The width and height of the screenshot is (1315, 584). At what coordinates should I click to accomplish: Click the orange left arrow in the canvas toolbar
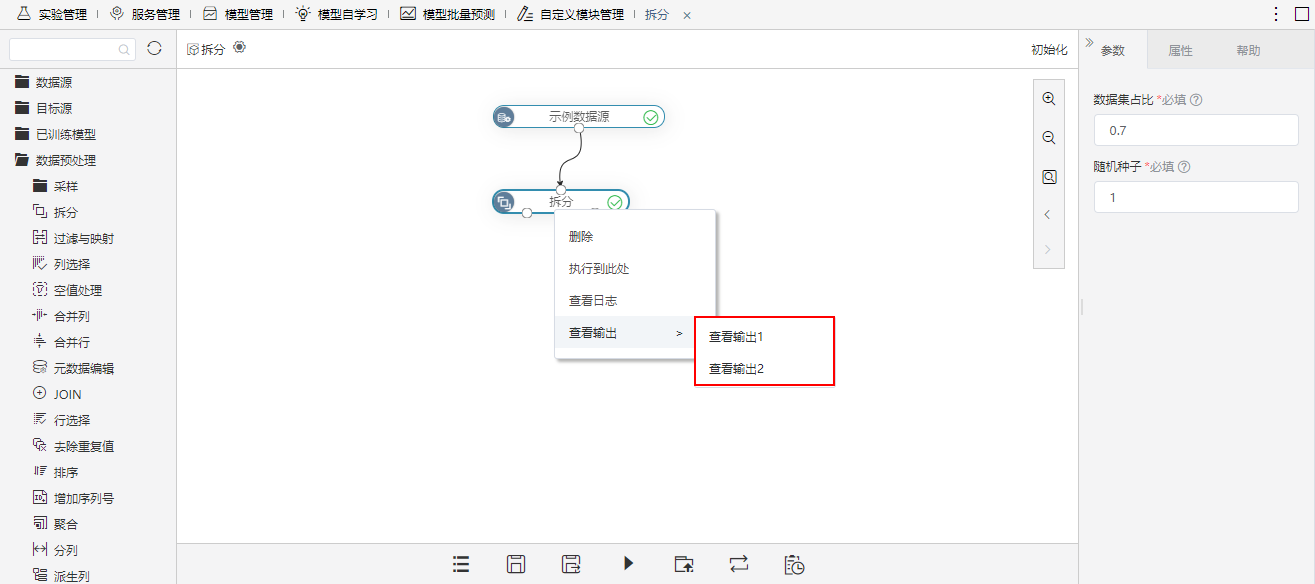(x=1048, y=215)
